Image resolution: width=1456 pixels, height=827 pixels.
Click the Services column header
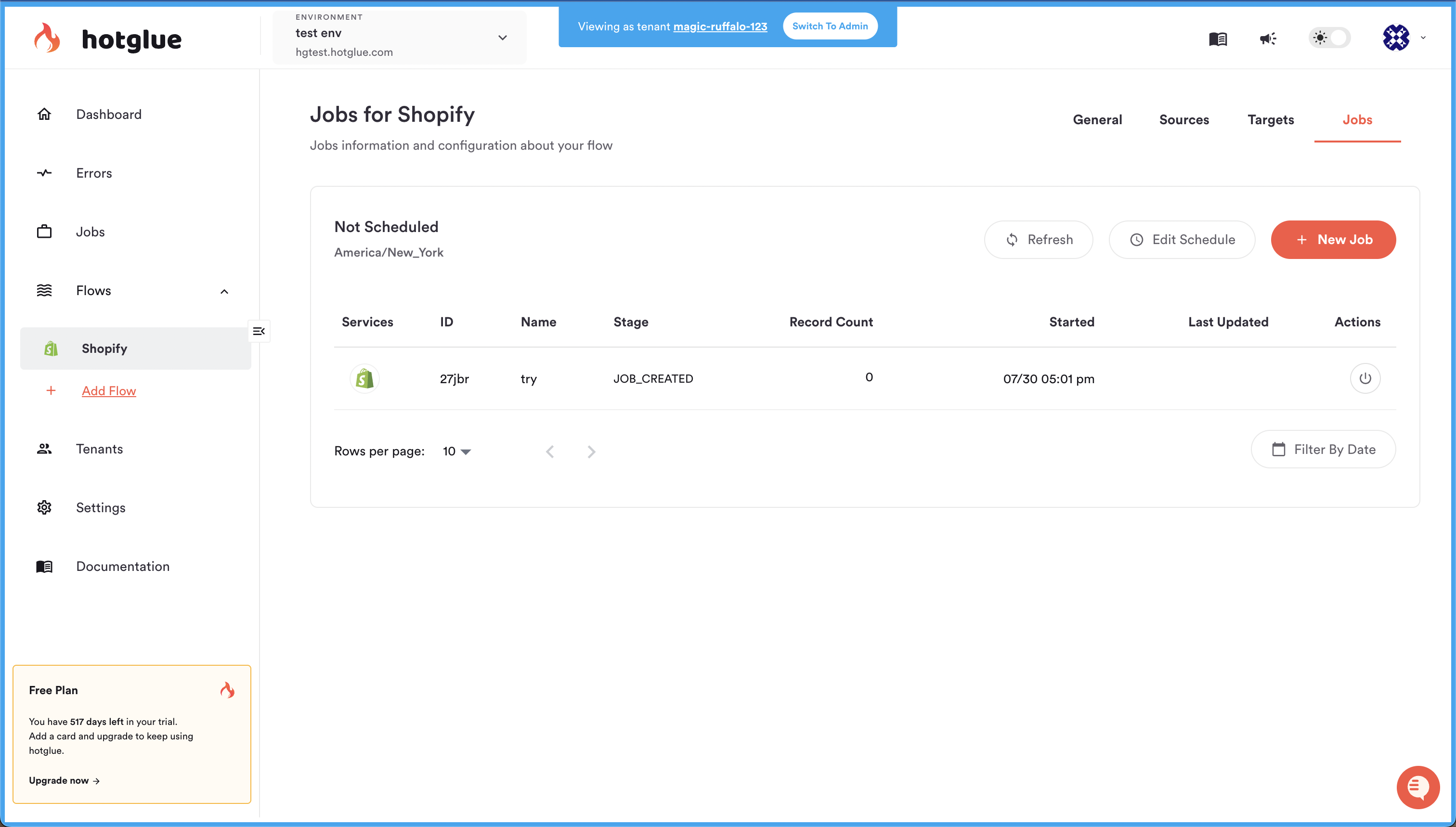point(367,322)
